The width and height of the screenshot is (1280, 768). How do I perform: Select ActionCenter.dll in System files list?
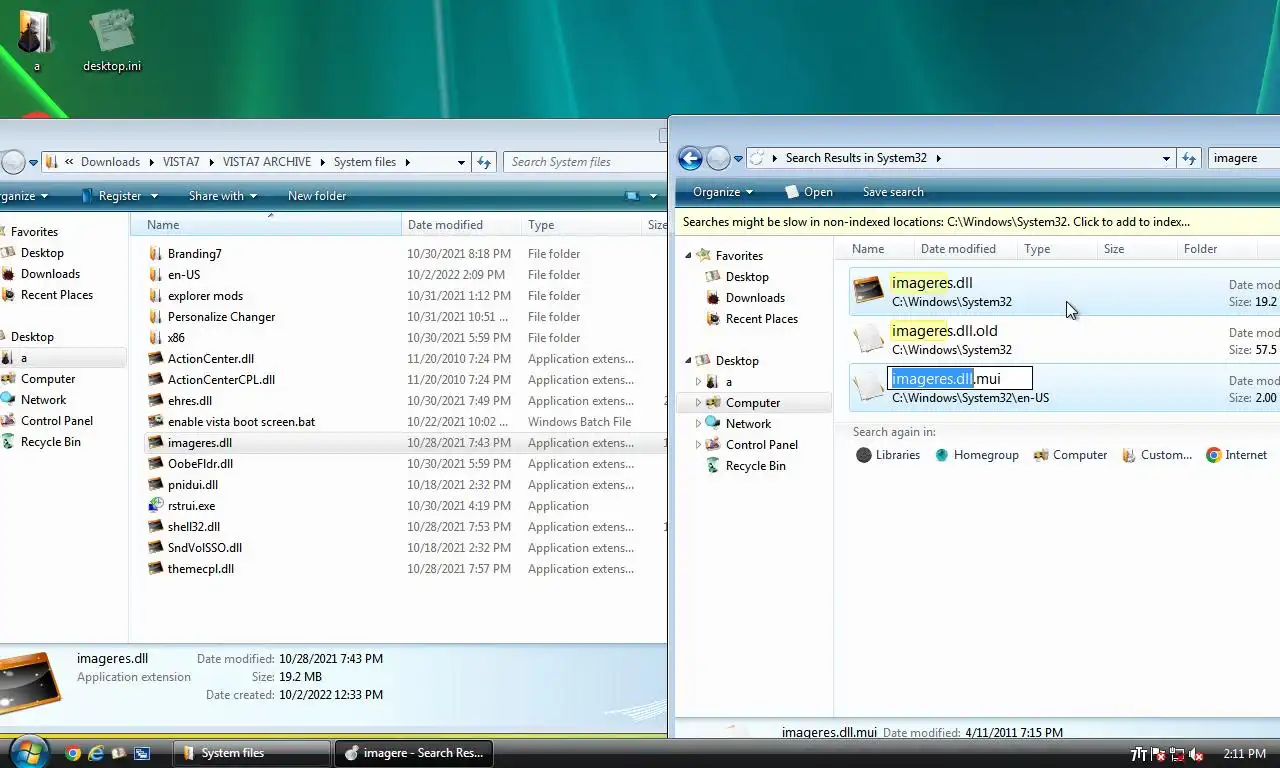click(x=210, y=359)
